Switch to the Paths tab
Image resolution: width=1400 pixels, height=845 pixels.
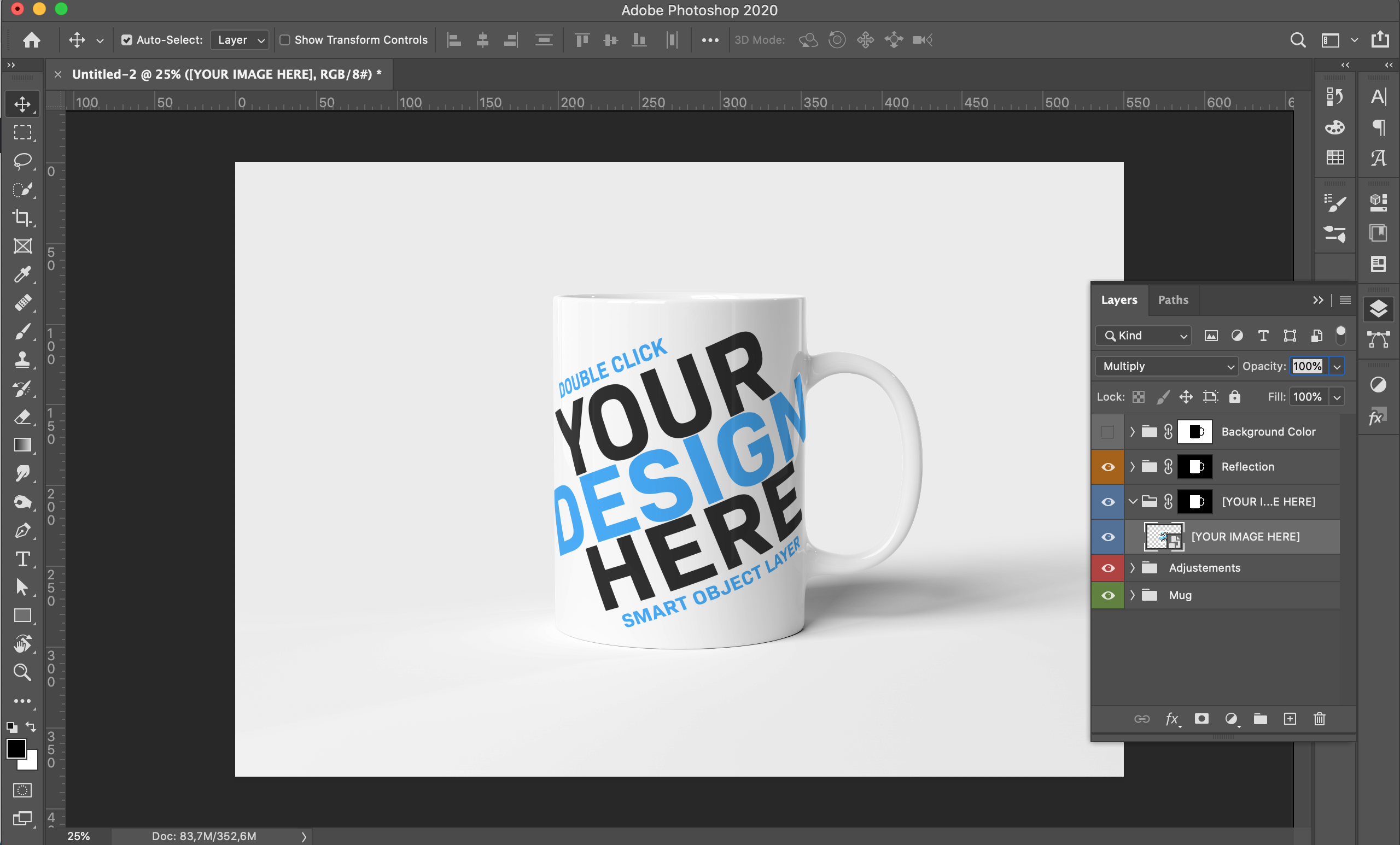pyautogui.click(x=1173, y=300)
